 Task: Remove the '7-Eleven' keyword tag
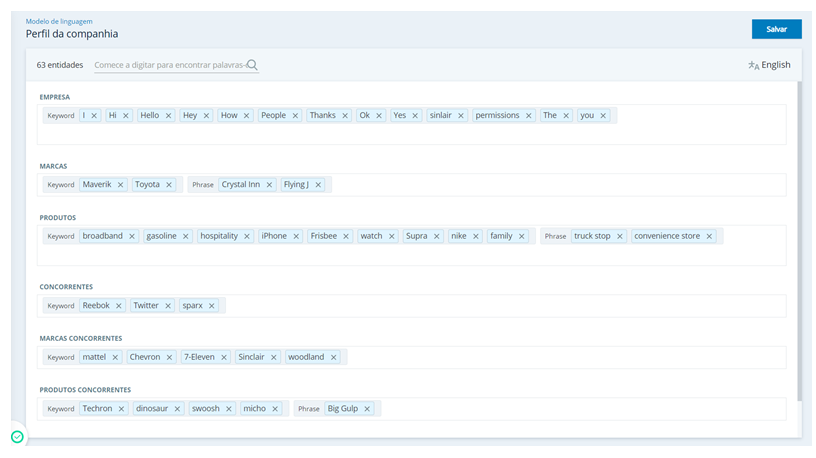[224, 358]
